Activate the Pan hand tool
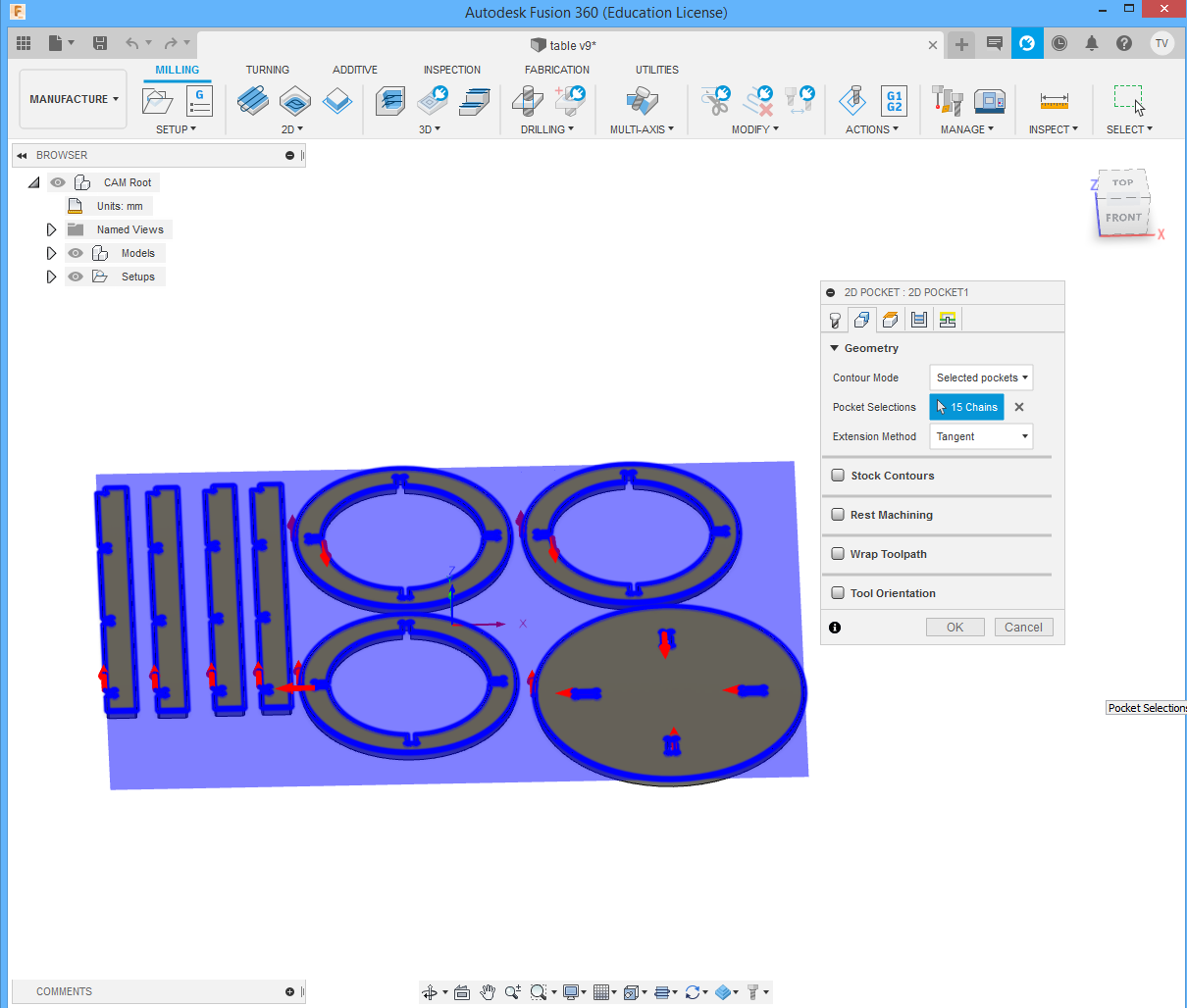The height and width of the screenshot is (1008, 1187). point(488,992)
